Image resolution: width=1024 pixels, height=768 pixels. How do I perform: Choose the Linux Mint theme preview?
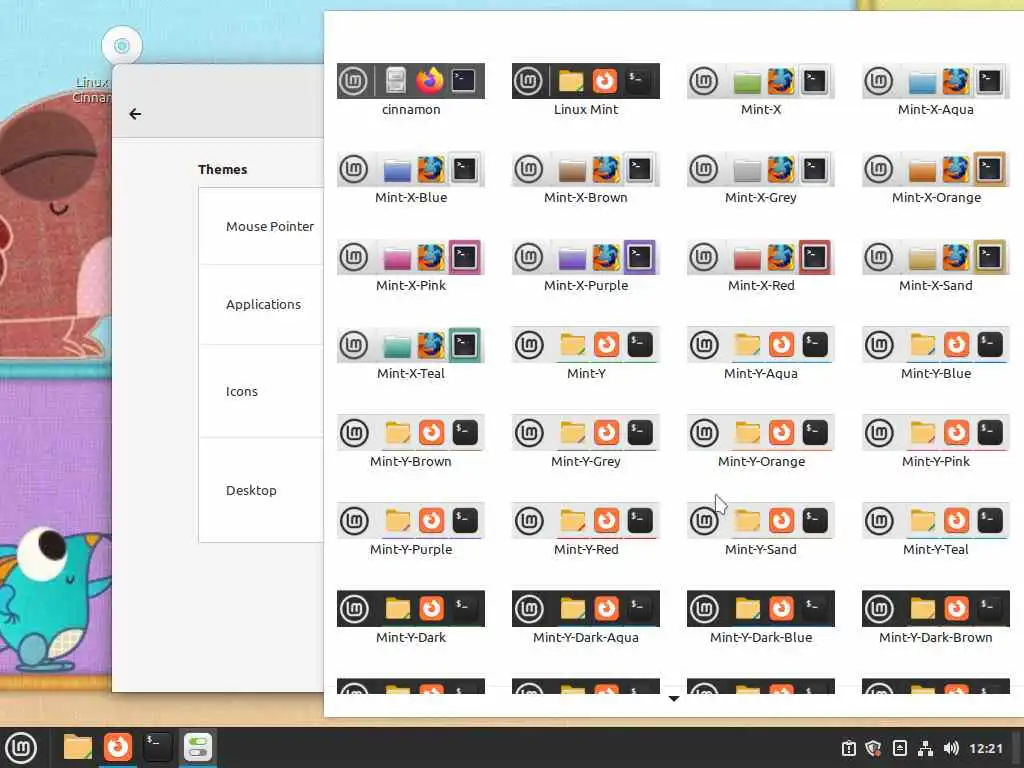(586, 90)
